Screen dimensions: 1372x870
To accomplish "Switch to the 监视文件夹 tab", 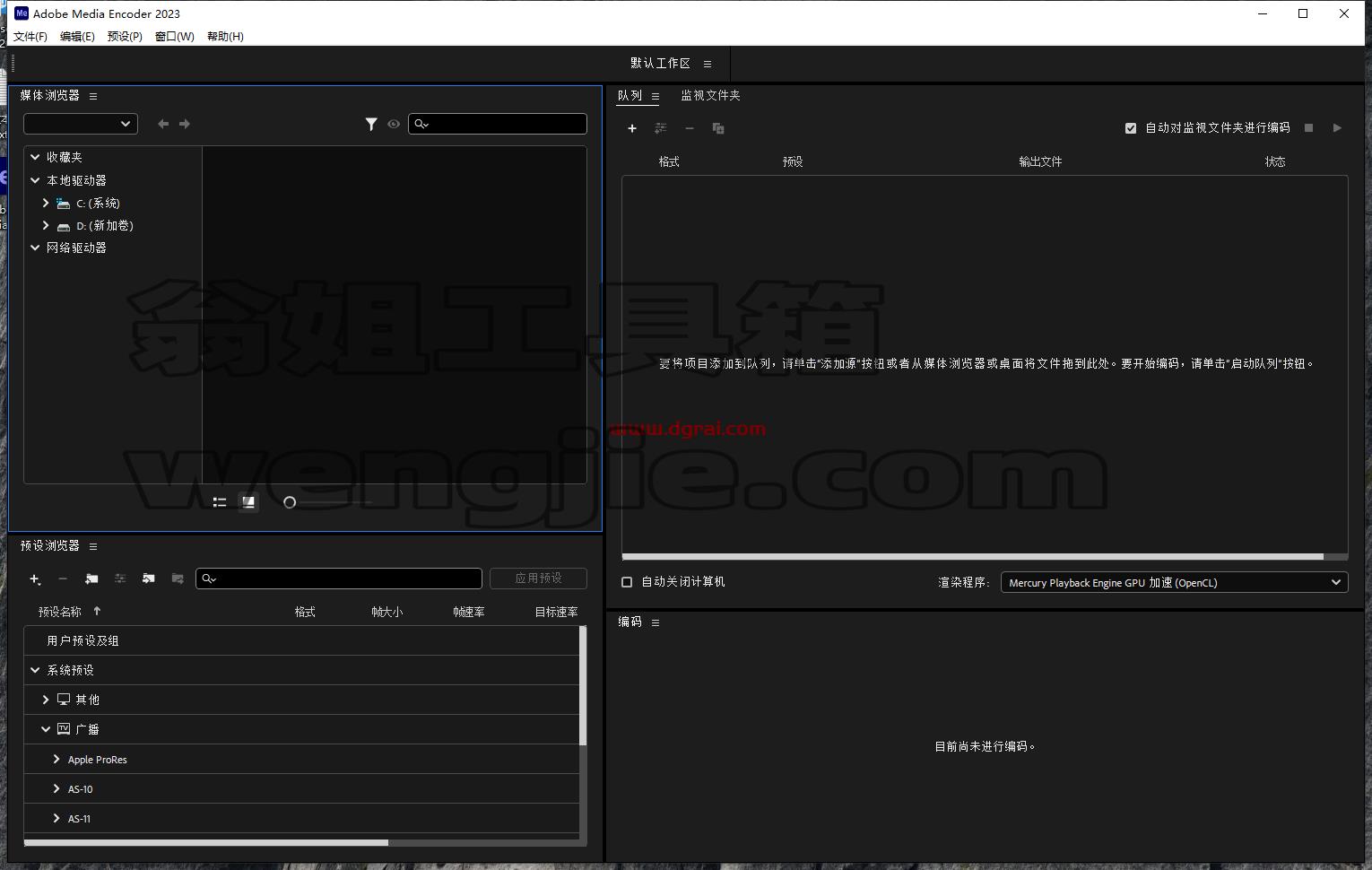I will (710, 95).
